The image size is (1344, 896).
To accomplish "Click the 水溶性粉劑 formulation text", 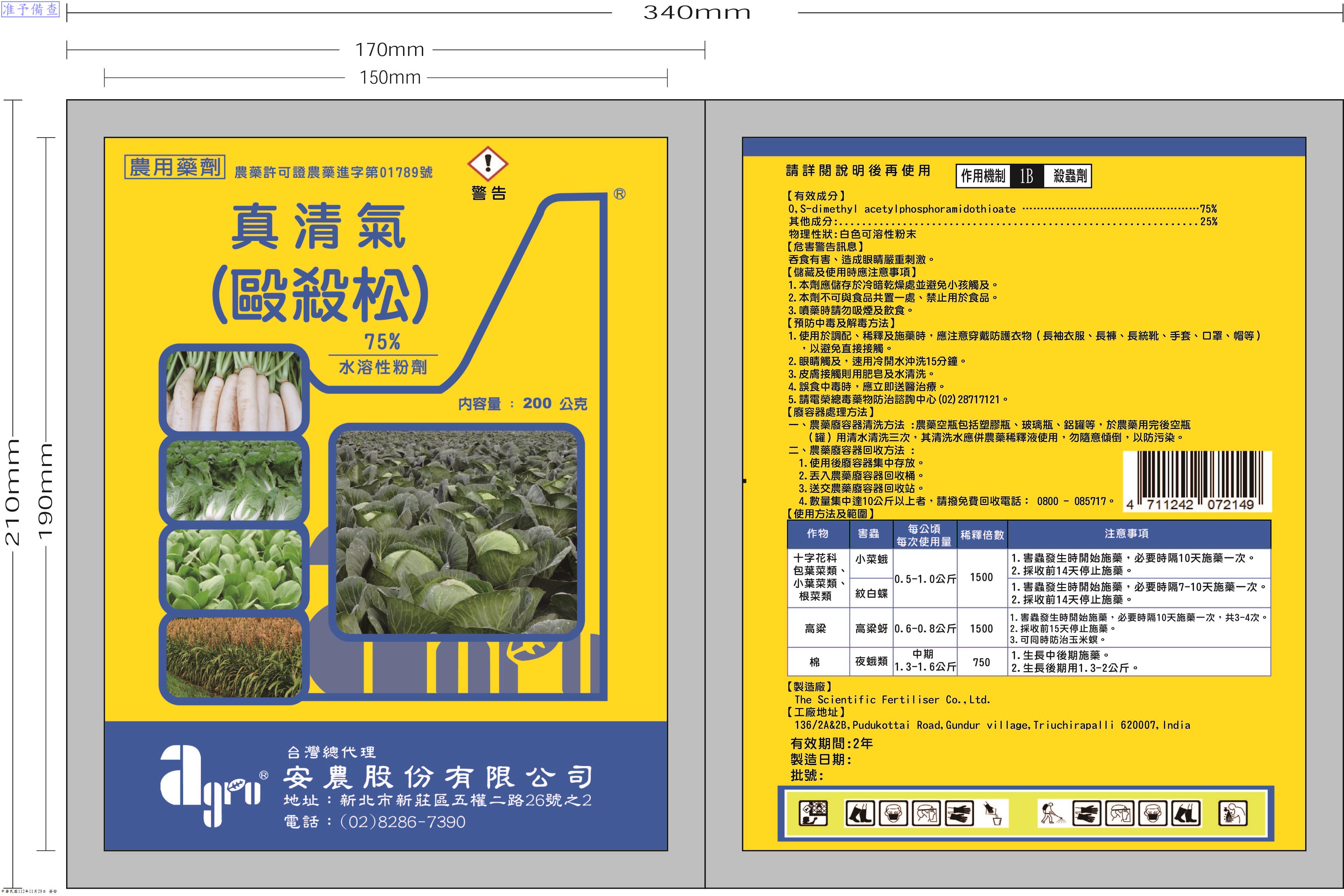I will coord(383,367).
